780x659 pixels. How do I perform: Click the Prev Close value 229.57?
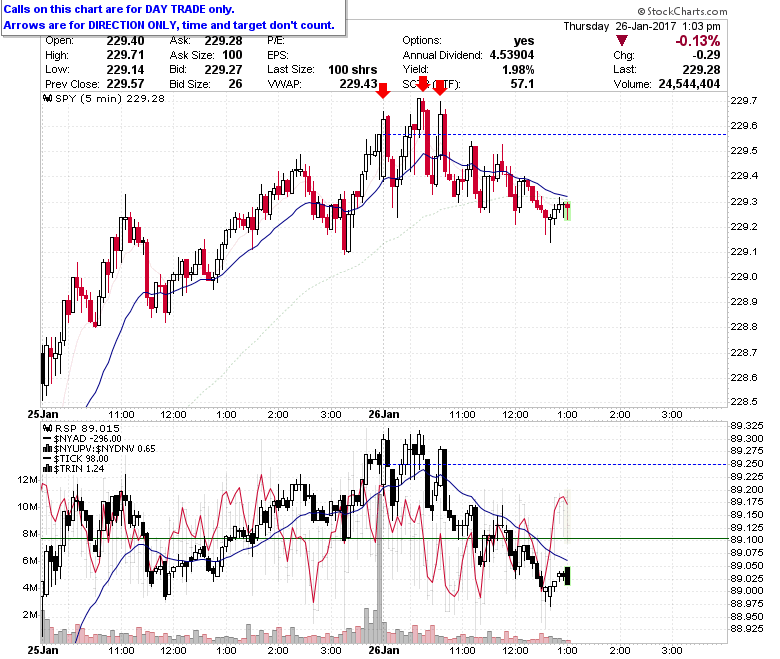tap(125, 84)
